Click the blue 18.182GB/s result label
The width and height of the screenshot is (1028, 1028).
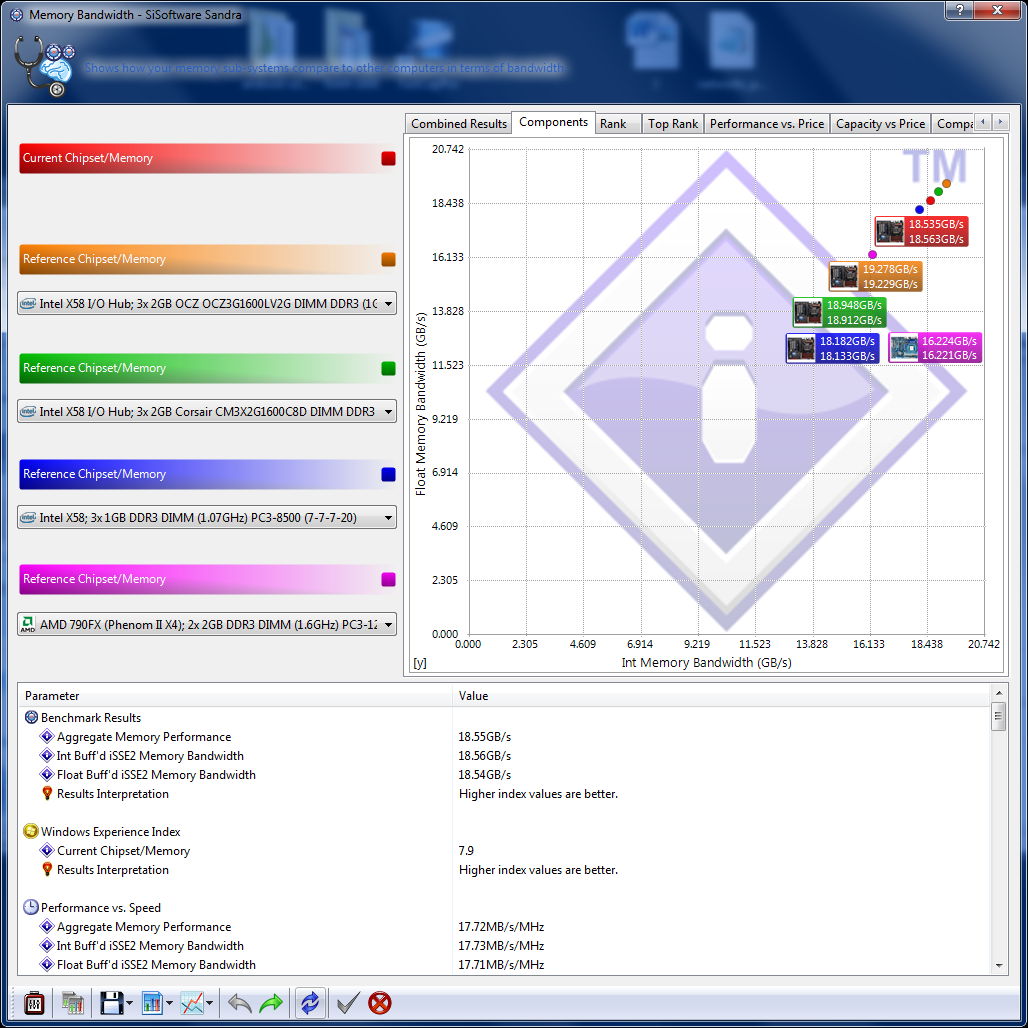coord(833,348)
